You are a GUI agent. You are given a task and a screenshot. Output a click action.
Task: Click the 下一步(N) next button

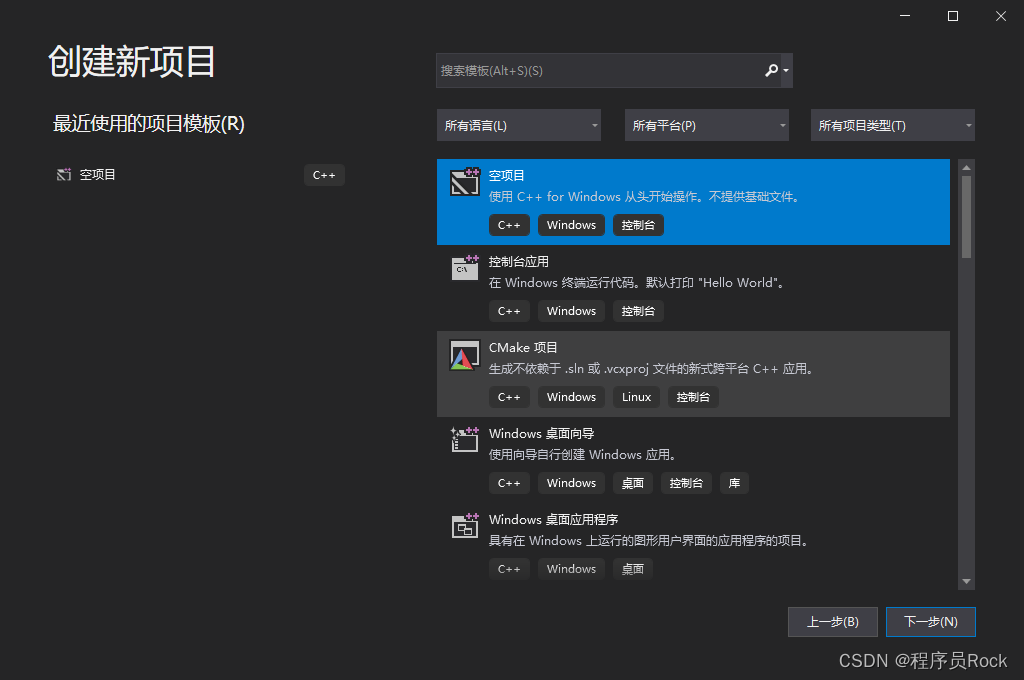tap(931, 622)
